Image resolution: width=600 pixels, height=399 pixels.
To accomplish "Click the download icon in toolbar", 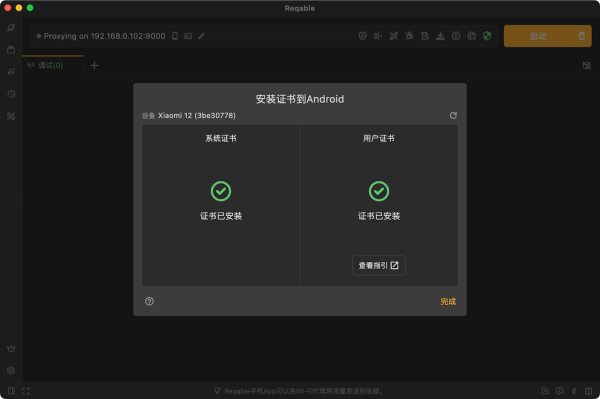I will (x=440, y=36).
